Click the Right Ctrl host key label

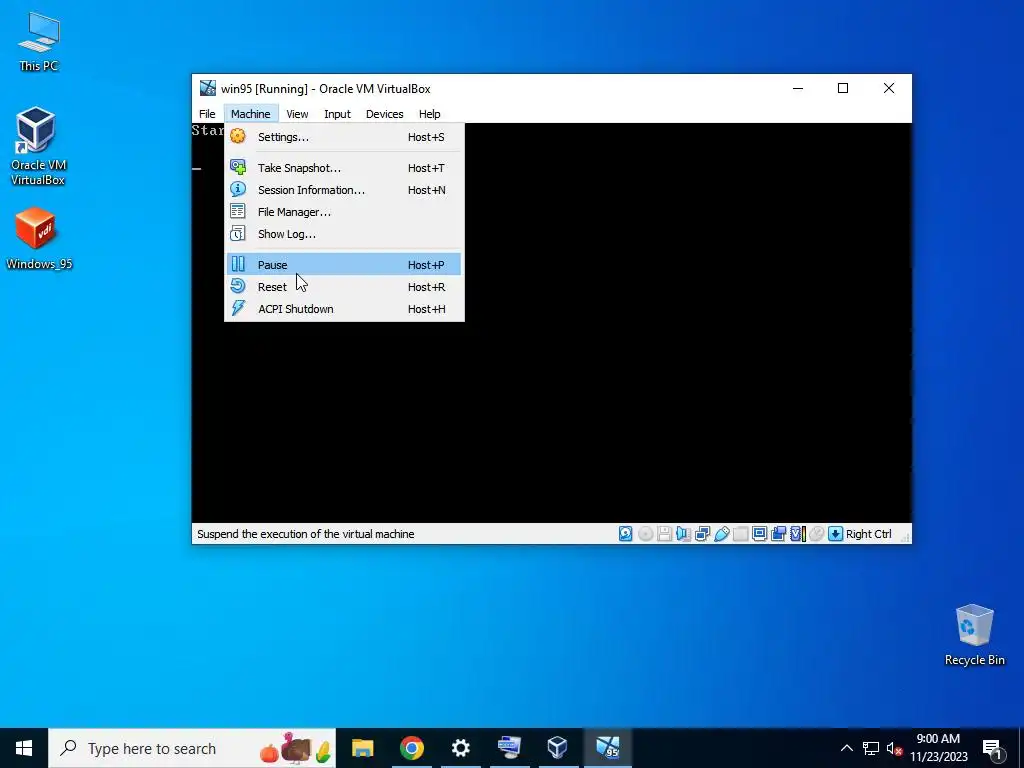[x=868, y=534]
